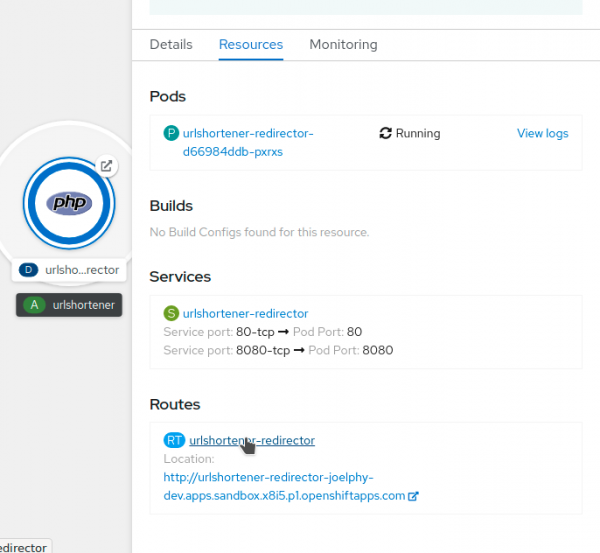Open the urlshortener-redirector service link
Image resolution: width=600 pixels, height=553 pixels.
click(246, 314)
